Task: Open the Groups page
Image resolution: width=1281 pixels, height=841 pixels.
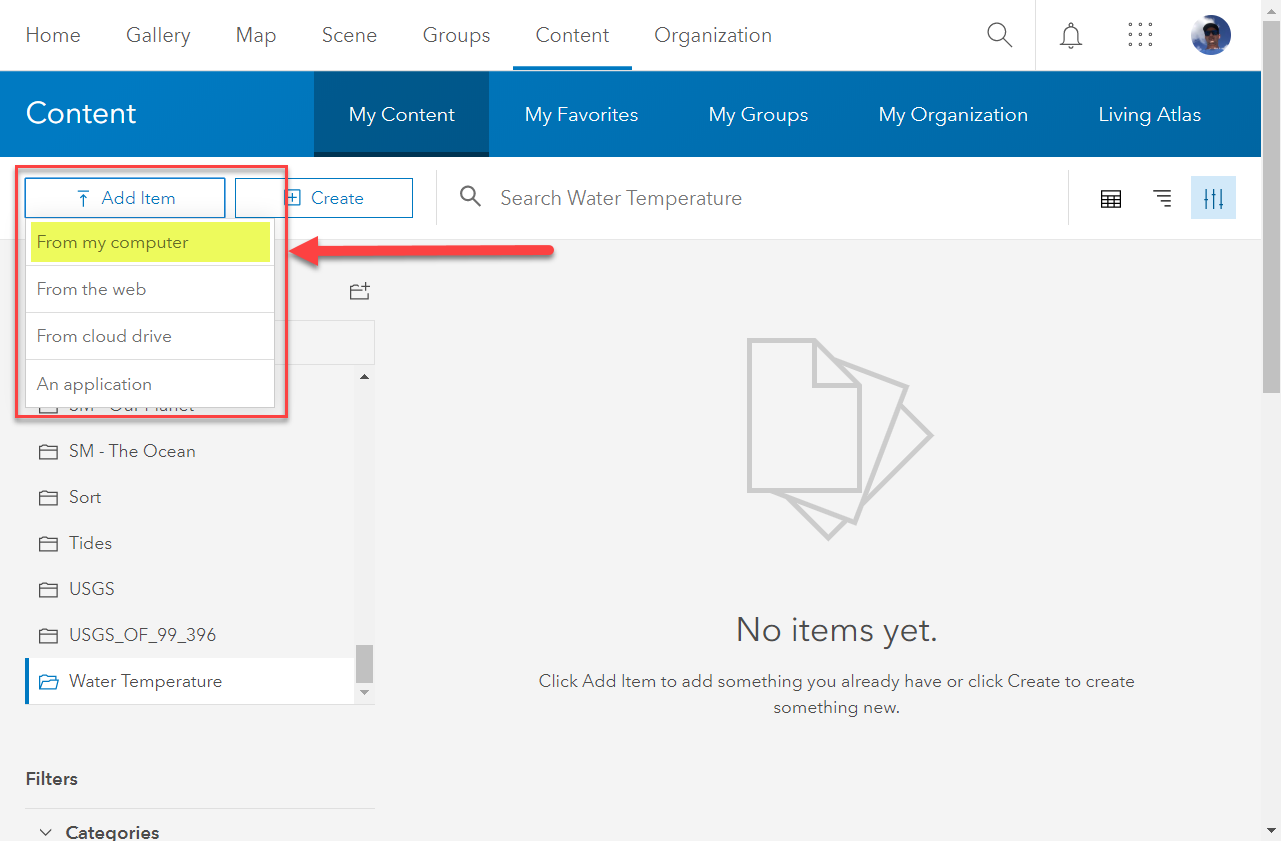Action: pyautogui.click(x=456, y=35)
